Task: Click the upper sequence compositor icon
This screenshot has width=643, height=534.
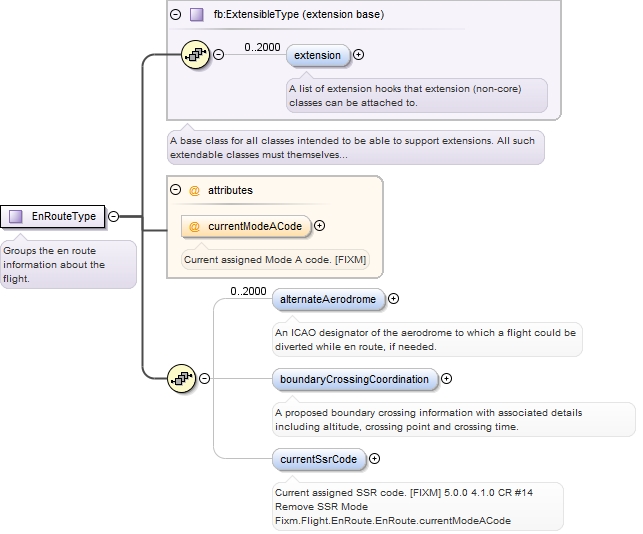Action: click(194, 55)
